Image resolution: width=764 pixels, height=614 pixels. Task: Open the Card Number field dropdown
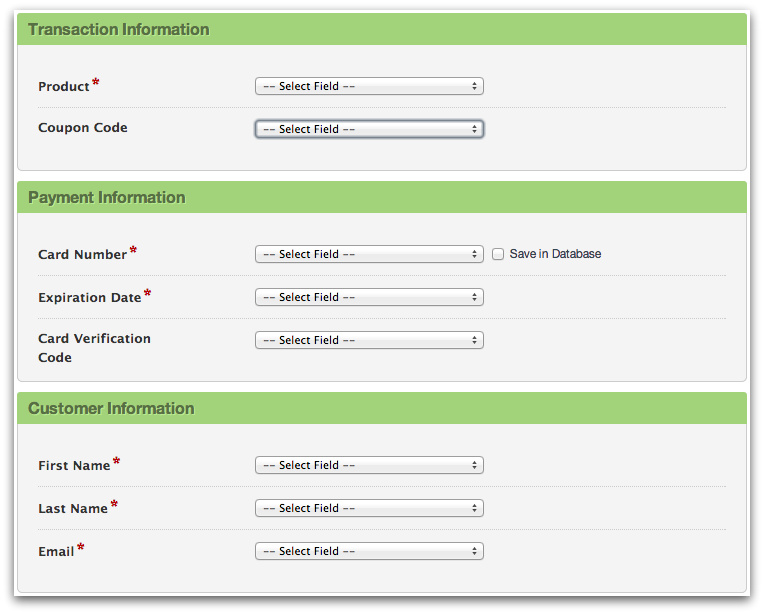tap(369, 255)
